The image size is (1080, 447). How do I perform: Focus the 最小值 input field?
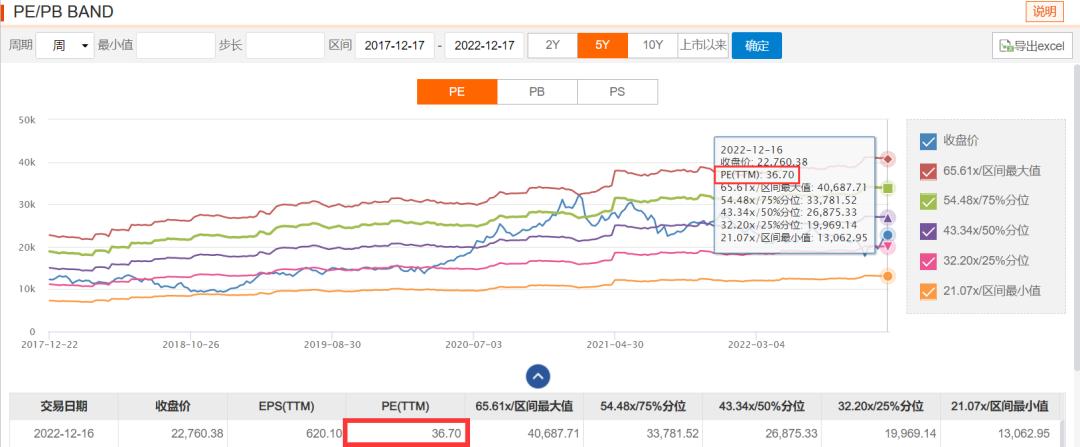tap(176, 45)
